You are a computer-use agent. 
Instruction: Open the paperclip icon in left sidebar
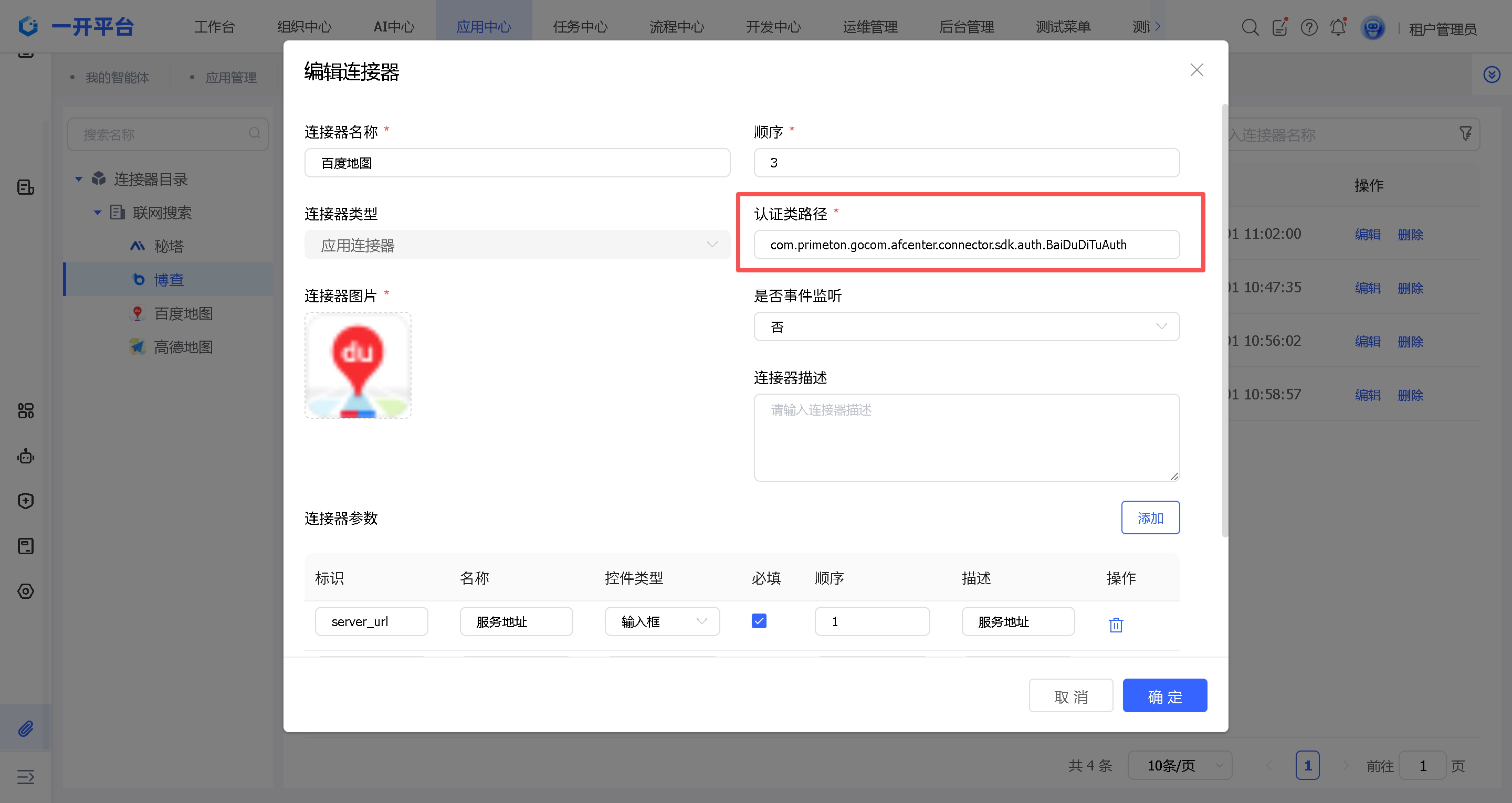pyautogui.click(x=26, y=728)
